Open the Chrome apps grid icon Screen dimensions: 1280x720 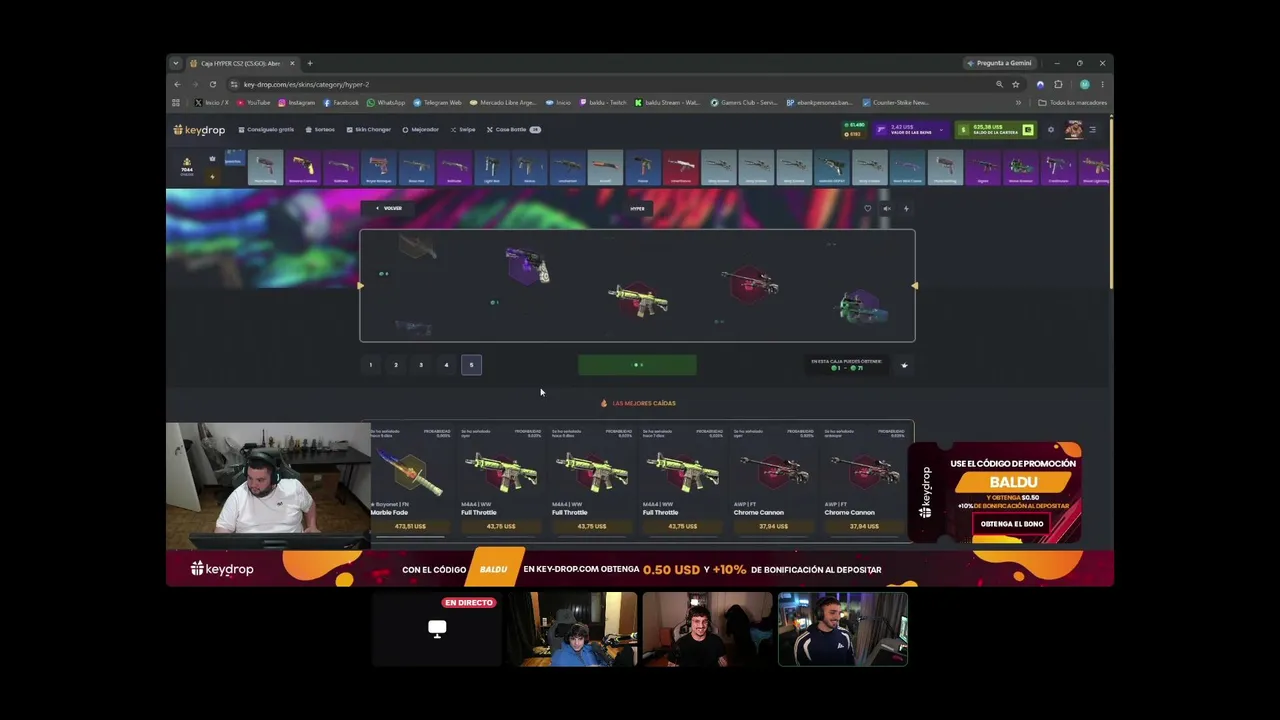click(176, 103)
